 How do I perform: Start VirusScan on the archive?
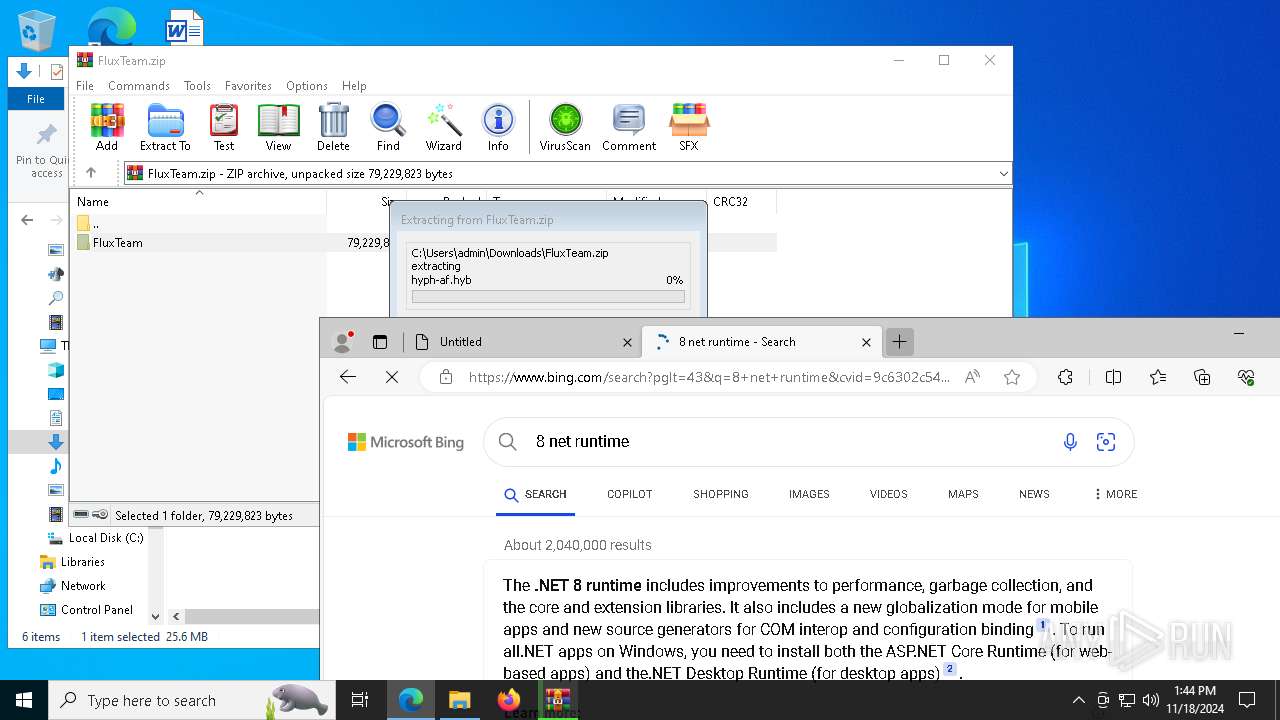pyautogui.click(x=565, y=127)
